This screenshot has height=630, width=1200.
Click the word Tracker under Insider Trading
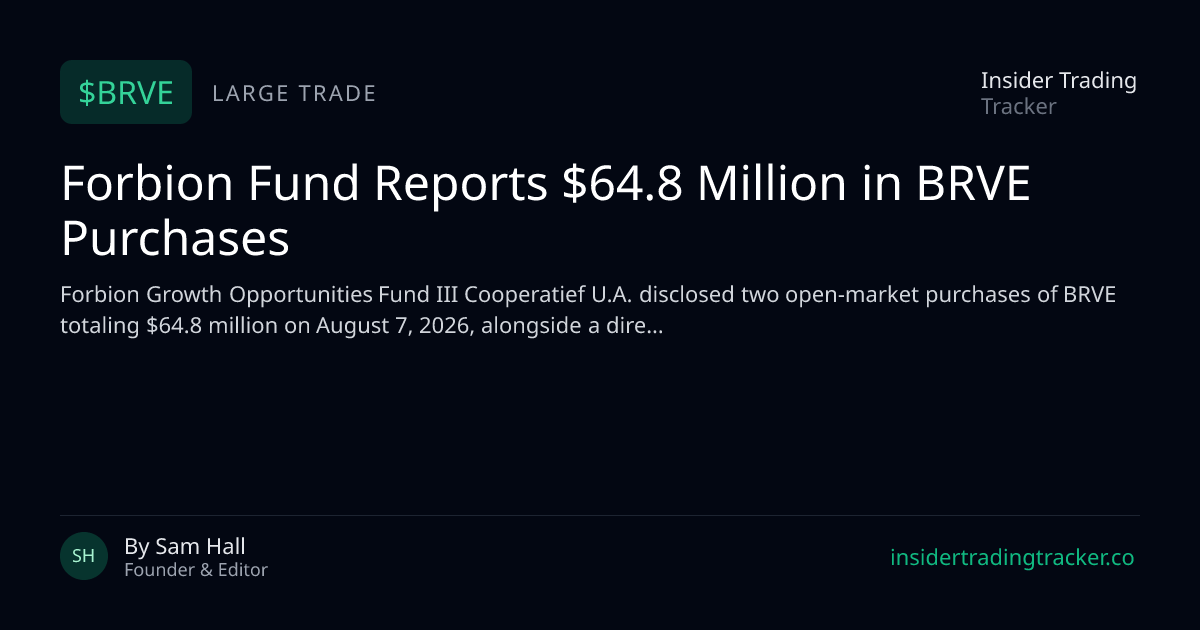coord(1018,106)
